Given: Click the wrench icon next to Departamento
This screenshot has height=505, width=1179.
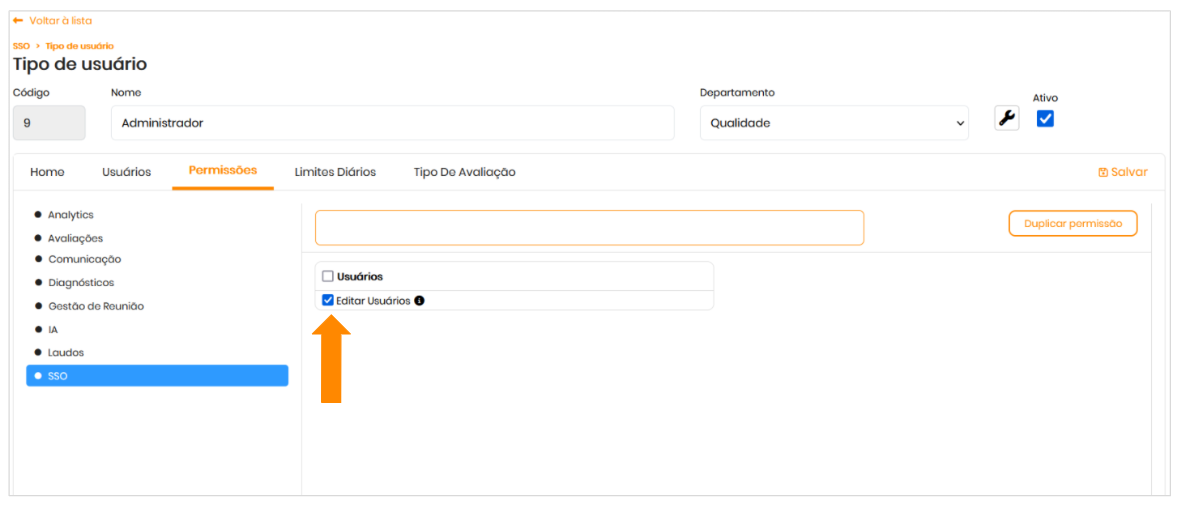Looking at the screenshot, I should (x=1006, y=119).
